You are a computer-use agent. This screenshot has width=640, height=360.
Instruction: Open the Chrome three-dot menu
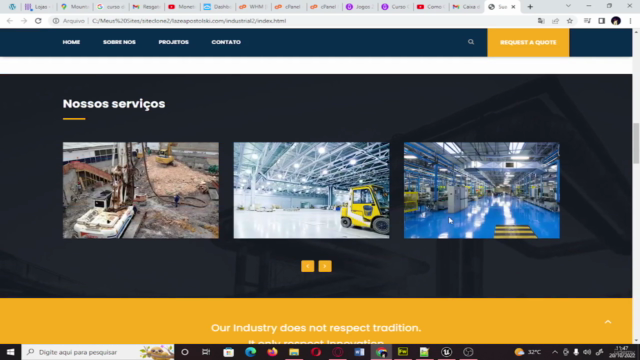tap(630, 21)
